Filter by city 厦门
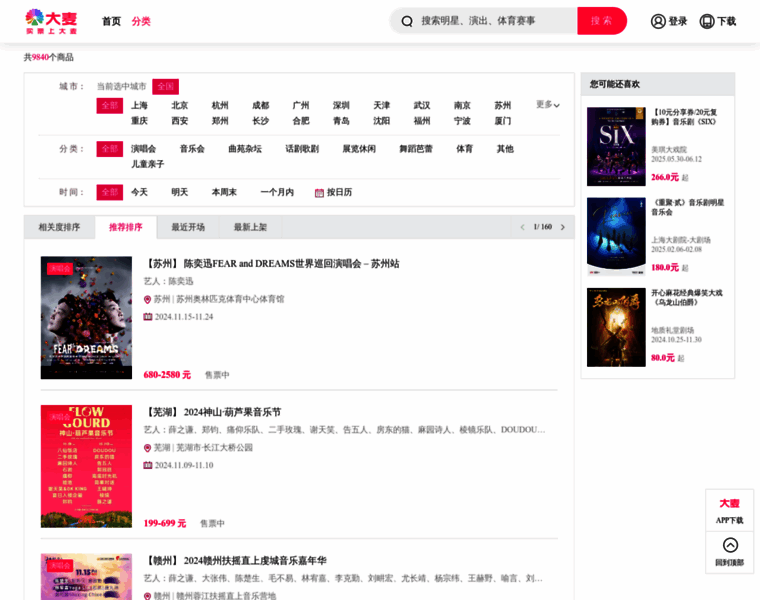The width and height of the screenshot is (760, 600). 502,121
